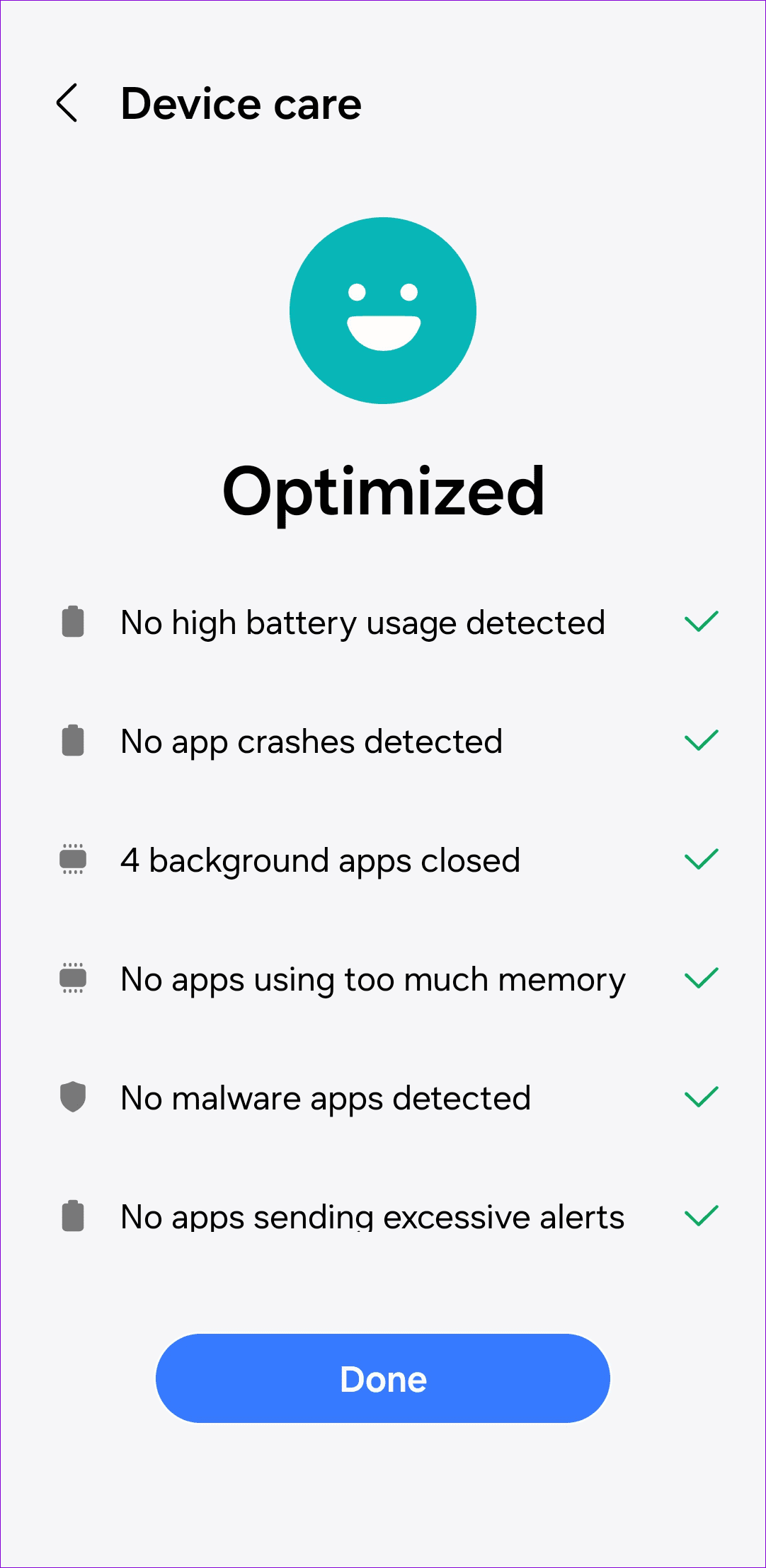Click green checkmark for high battery usage
This screenshot has width=766, height=1568.
[x=702, y=621]
